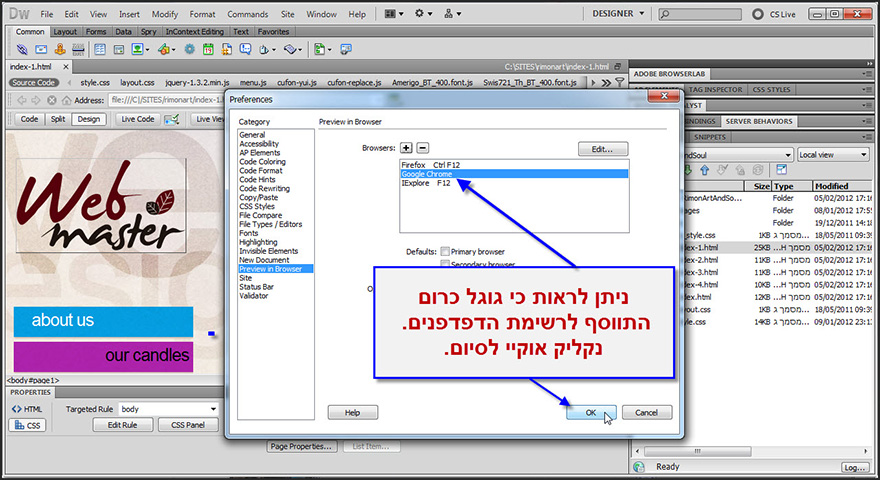Viewport: 880px width, 480px height.
Task: Insert a Named Anchor icon
Action: point(60,49)
